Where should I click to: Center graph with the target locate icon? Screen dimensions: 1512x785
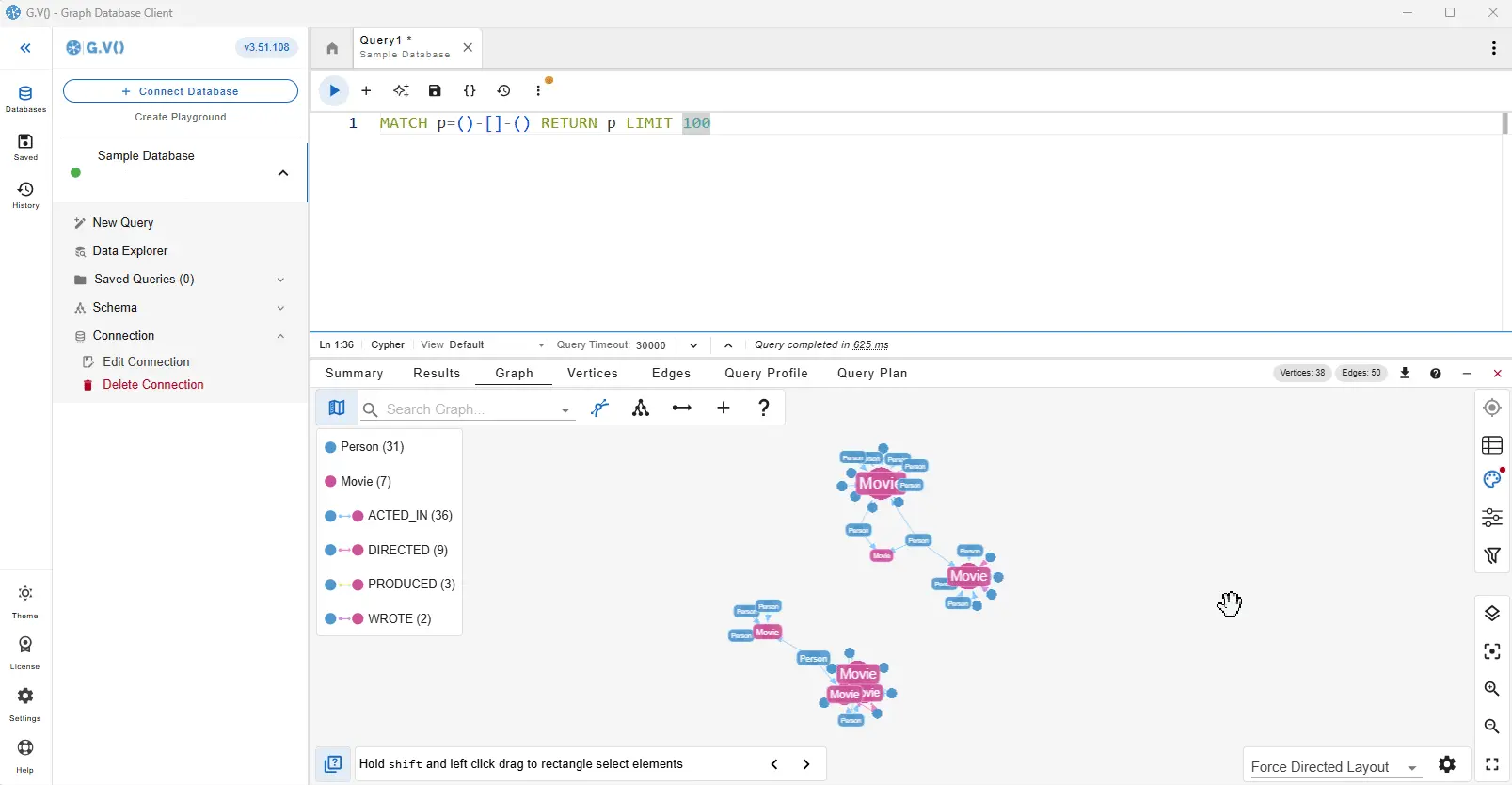pos(1492,408)
